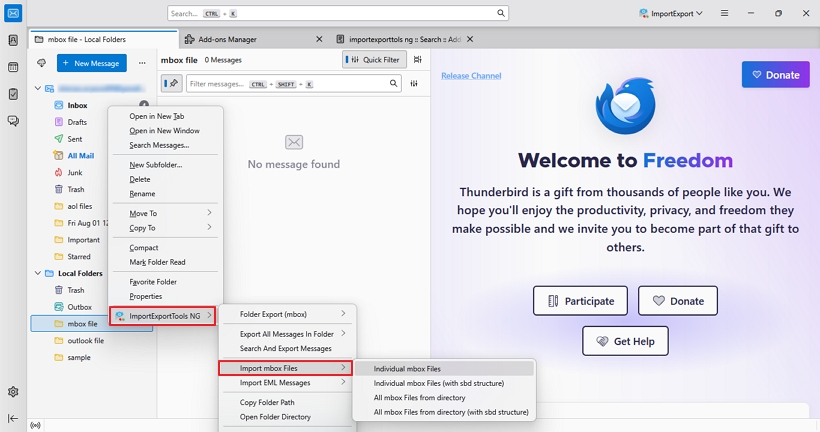Open Settings gear in sidebar

[13, 392]
